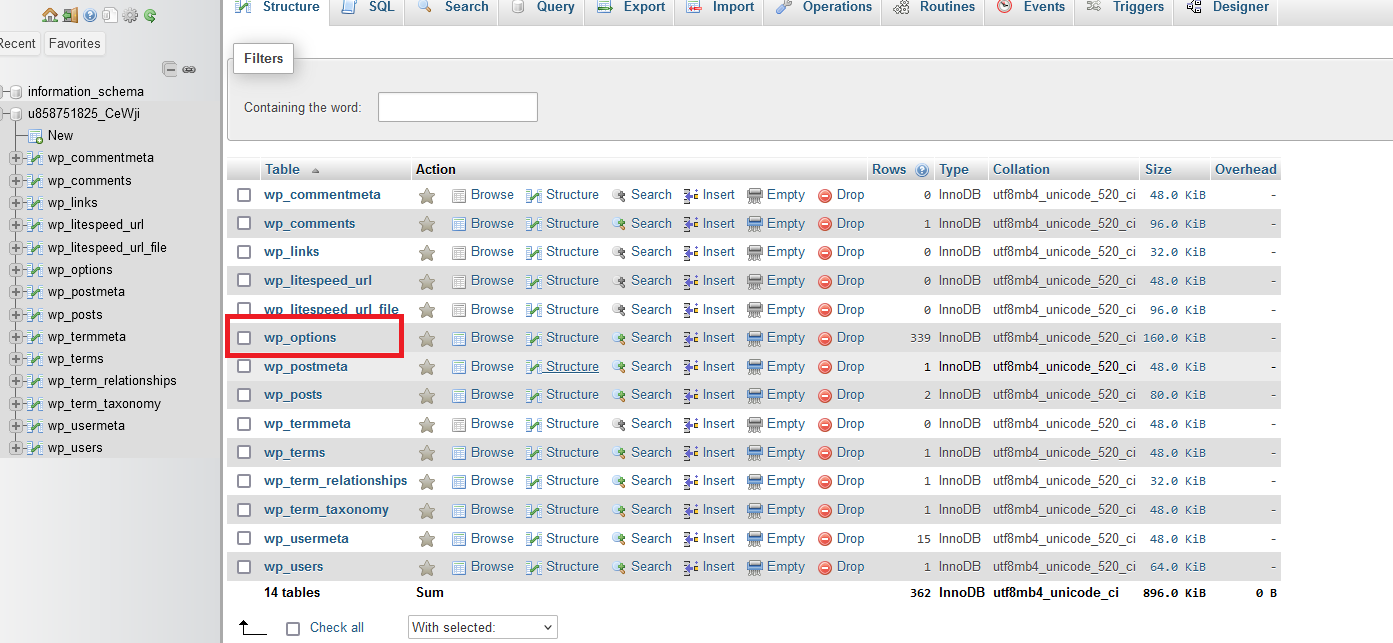Star wp_options as a favorite table
The width and height of the screenshot is (1393, 643).
click(427, 339)
